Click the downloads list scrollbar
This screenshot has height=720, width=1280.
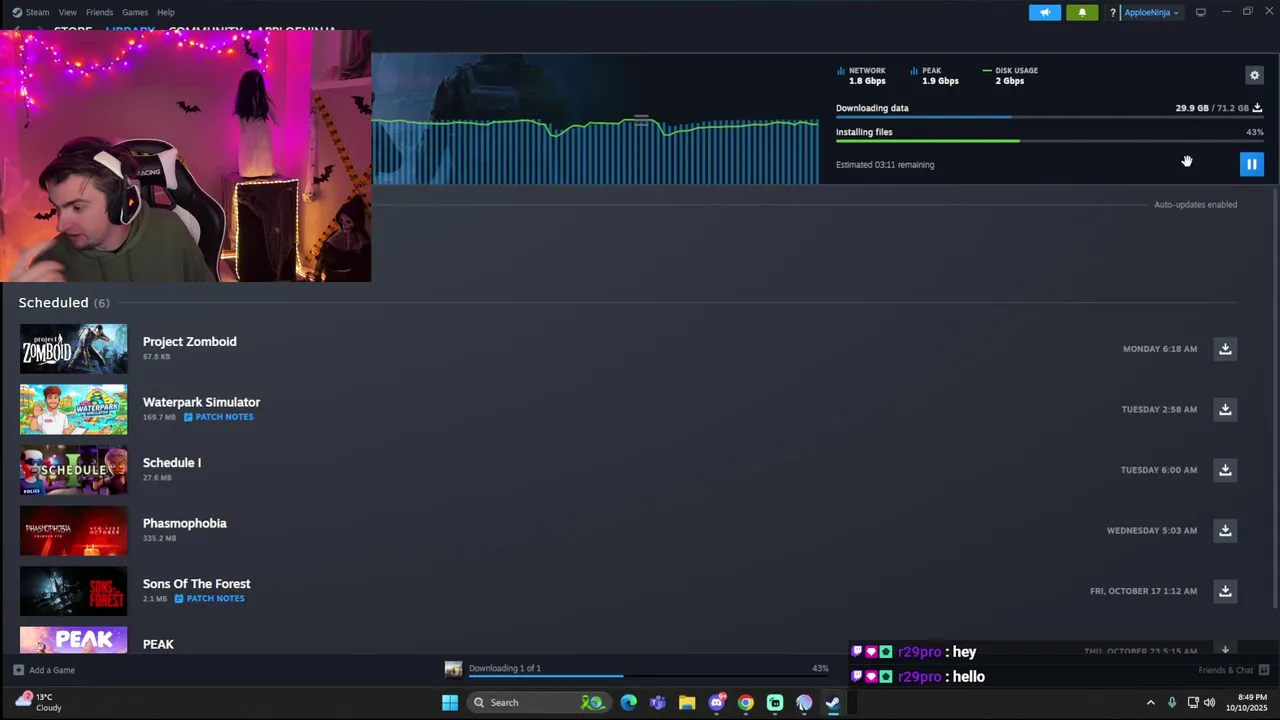(1274, 396)
